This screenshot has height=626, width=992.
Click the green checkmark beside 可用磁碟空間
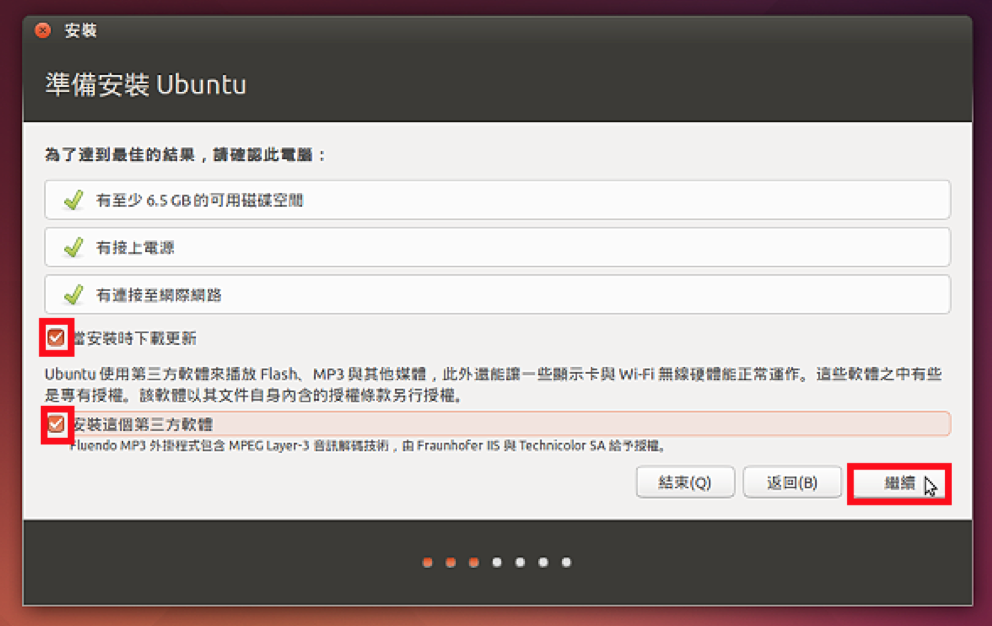(x=74, y=200)
